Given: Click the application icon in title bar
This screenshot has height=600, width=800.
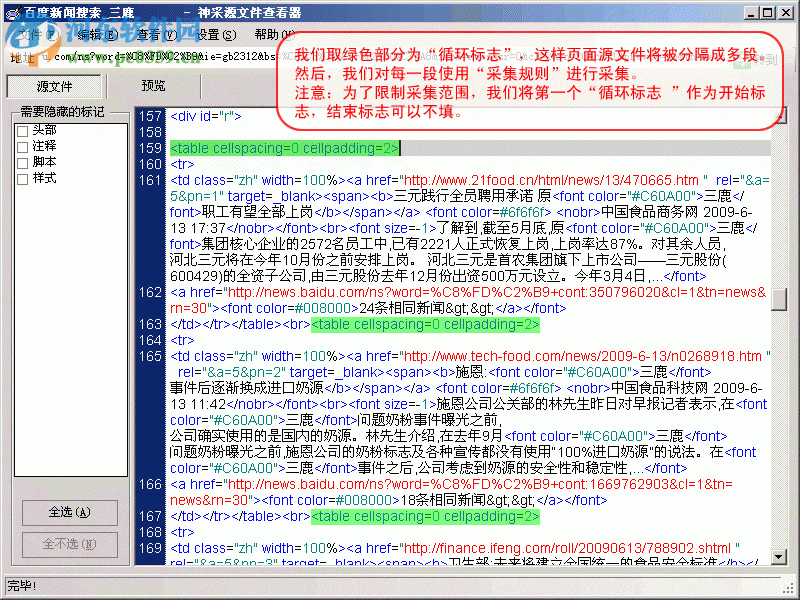Looking at the screenshot, I should pos(13,12).
